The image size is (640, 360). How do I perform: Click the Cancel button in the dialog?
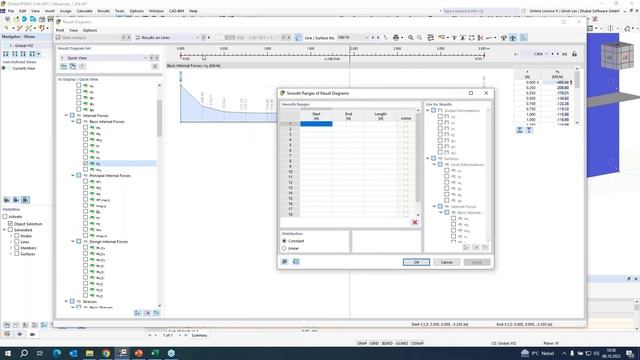(447, 262)
